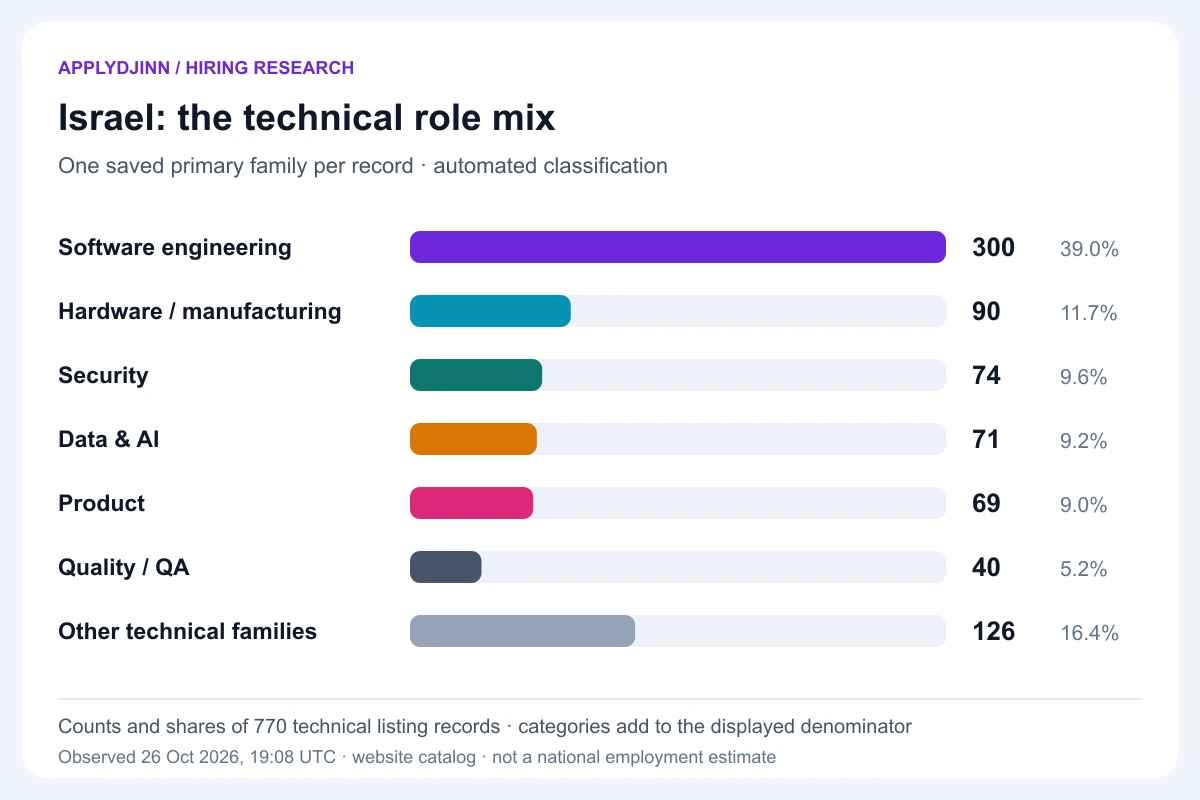Click the subtitle about automated classification

[x=363, y=166]
